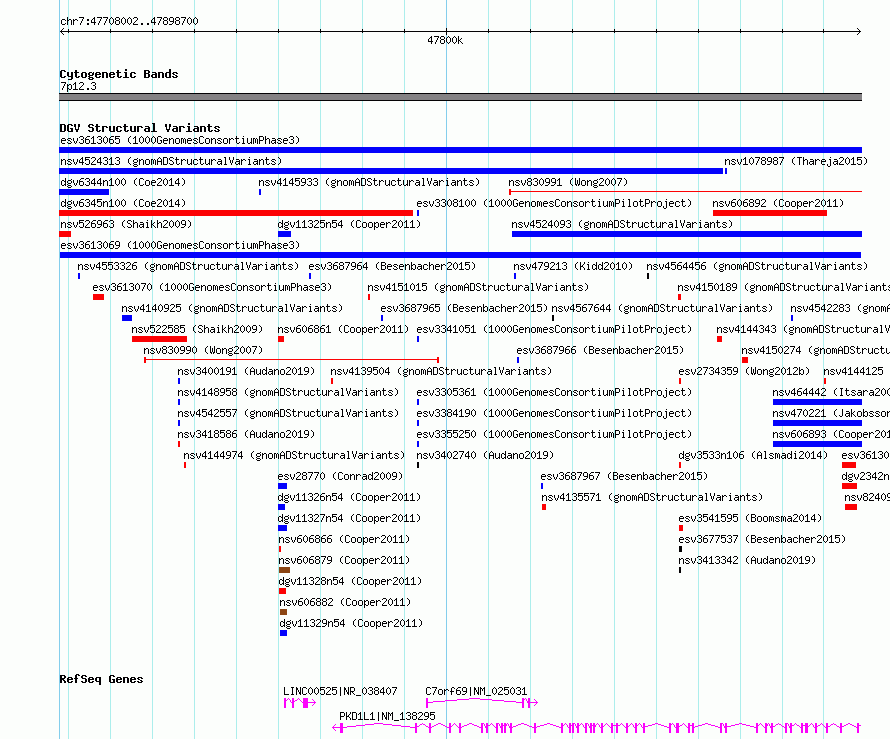
Task: Click nsv4564456 gnomAD variant label
Action: coord(757,266)
